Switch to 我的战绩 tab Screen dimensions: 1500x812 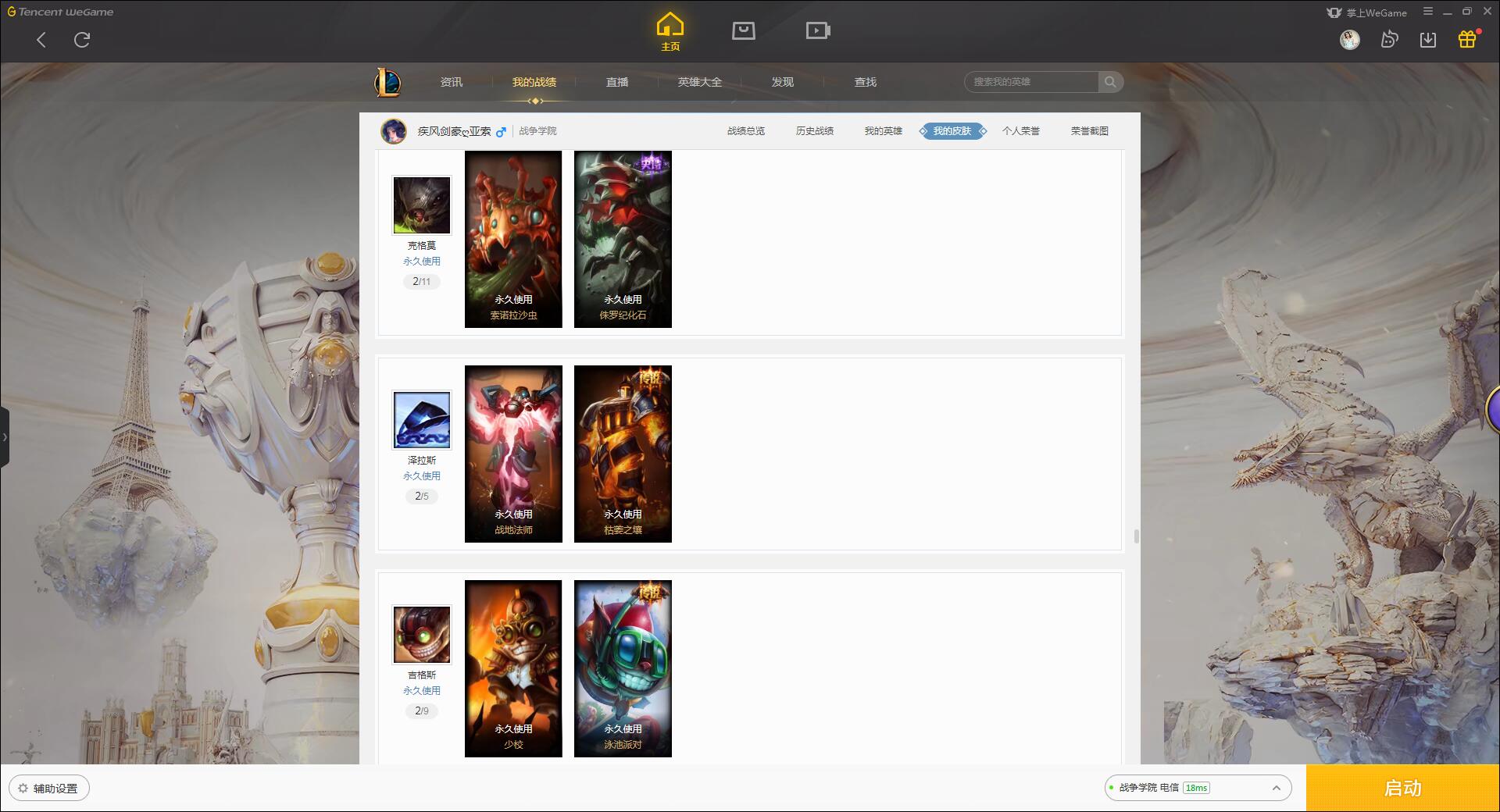coord(534,82)
